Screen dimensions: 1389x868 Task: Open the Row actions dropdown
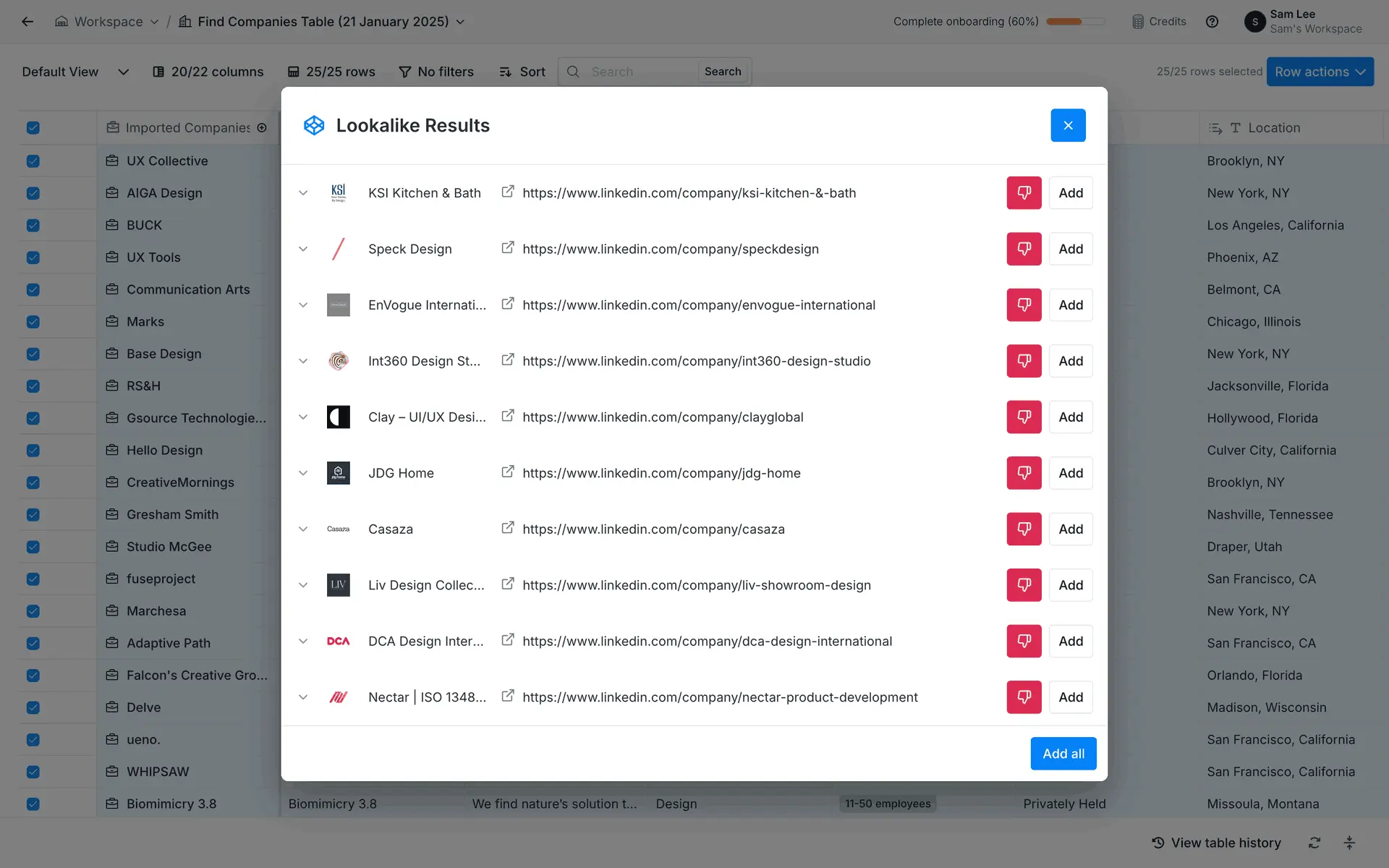(1320, 72)
